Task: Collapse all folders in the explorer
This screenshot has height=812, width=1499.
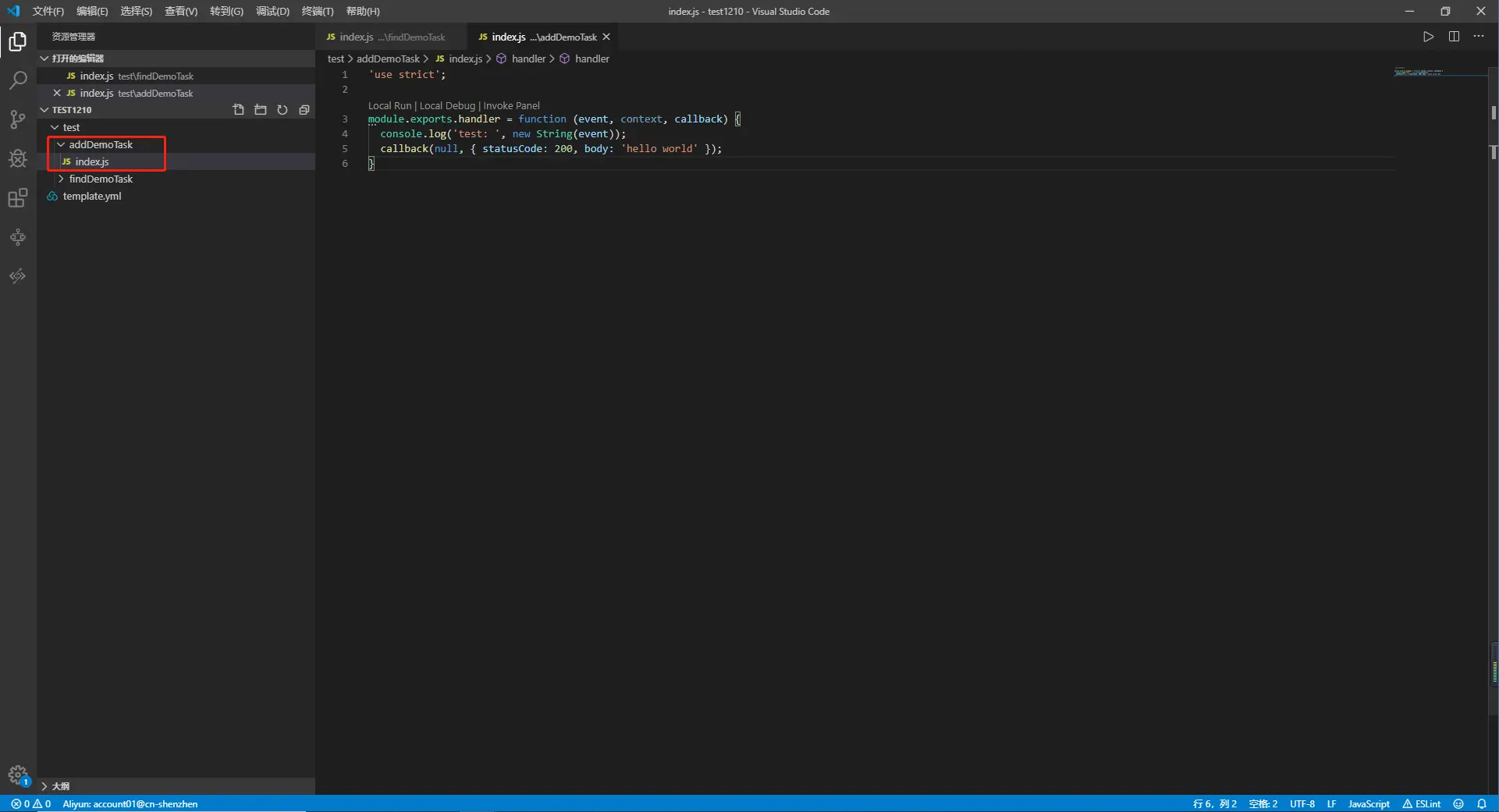Action: click(304, 110)
